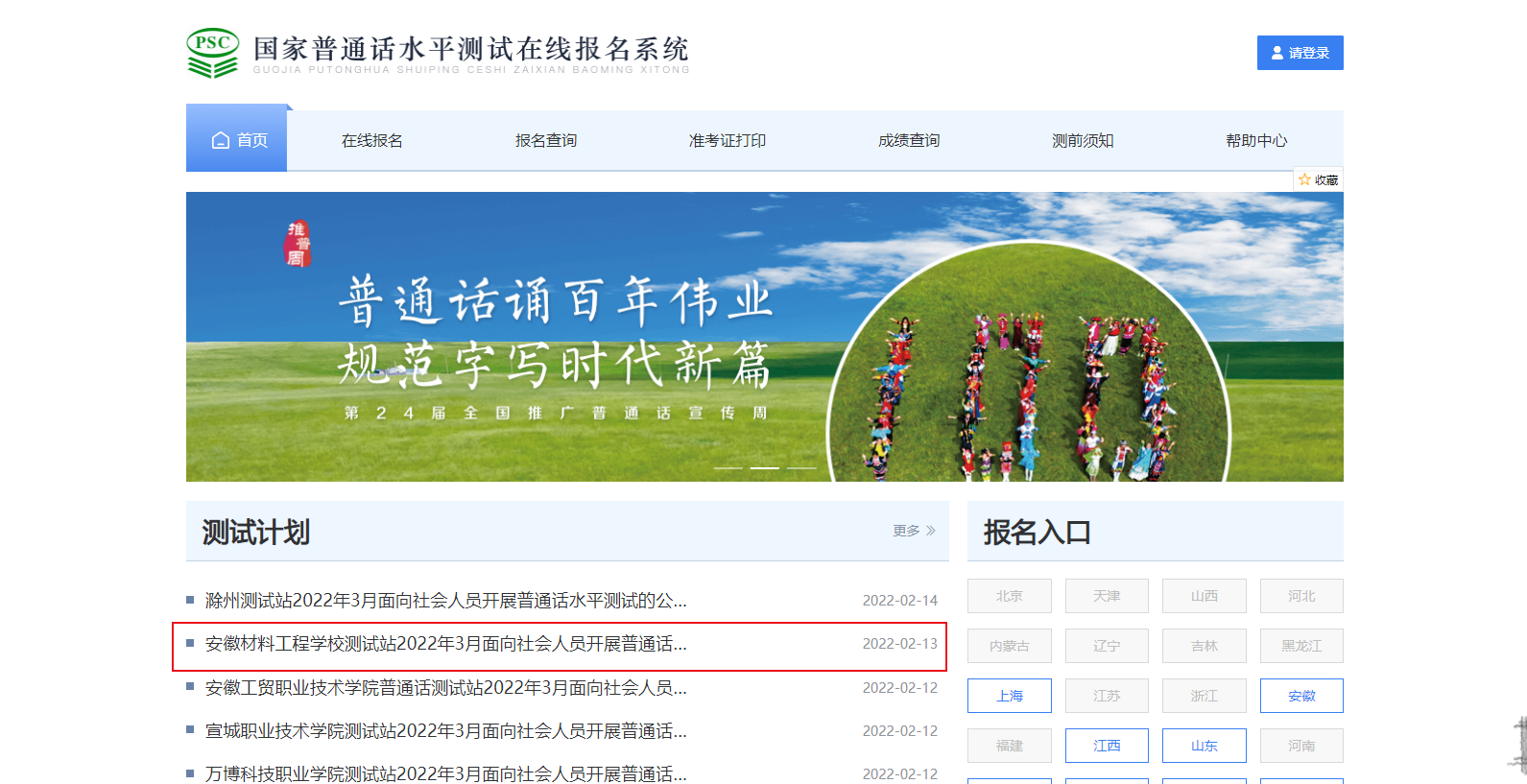The image size is (1527, 784).
Task: Select 安徽 registration entry
Action: 1300,696
